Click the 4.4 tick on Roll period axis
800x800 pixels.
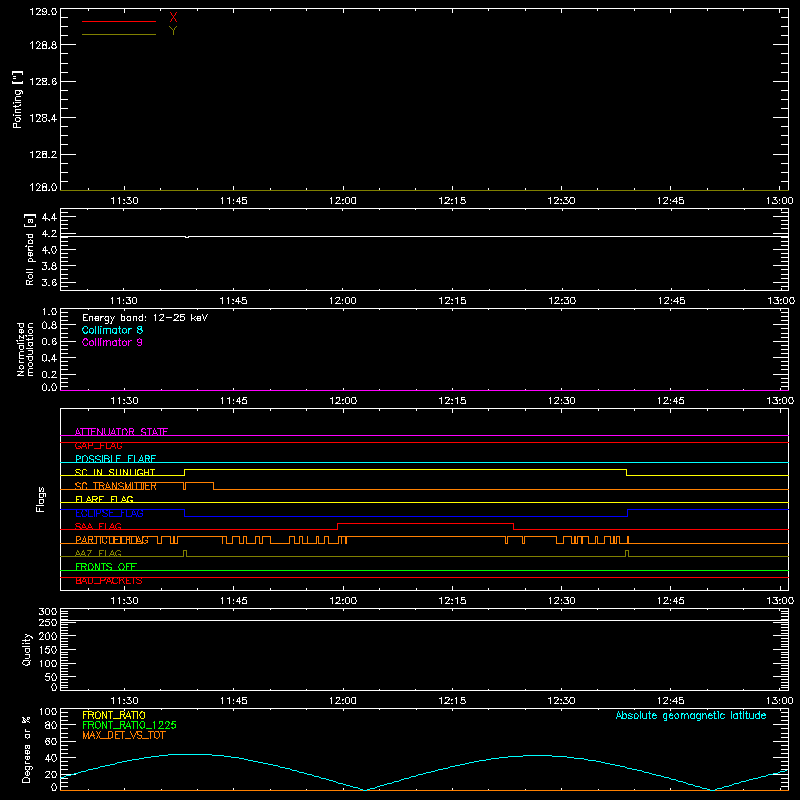pyautogui.click(x=49, y=217)
